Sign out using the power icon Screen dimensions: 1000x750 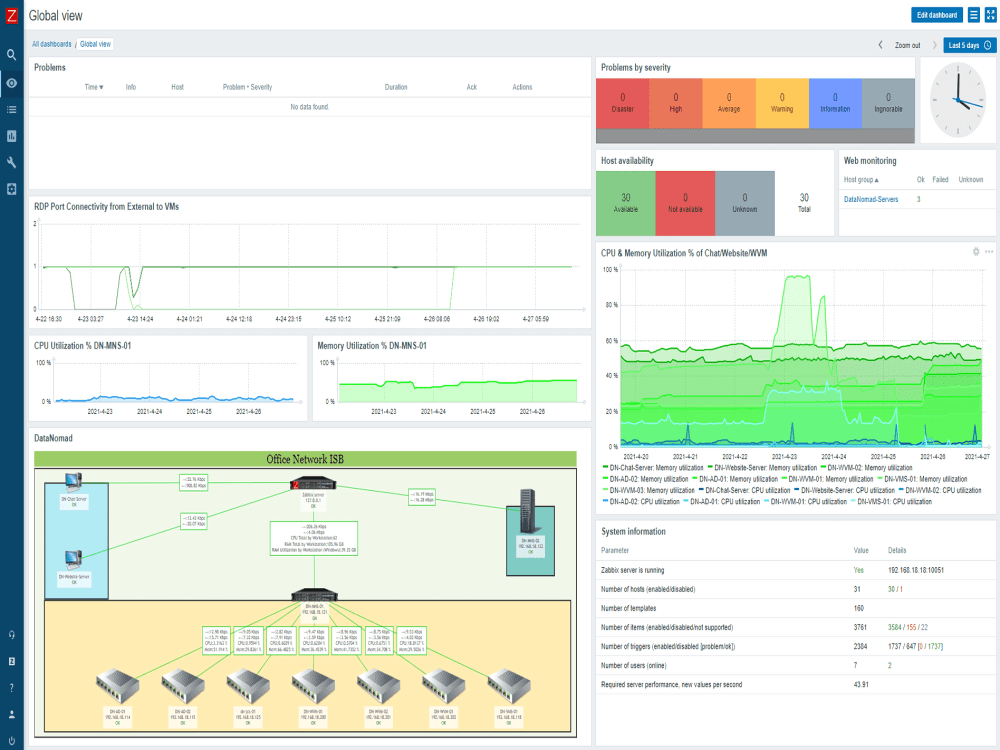tap(11, 740)
